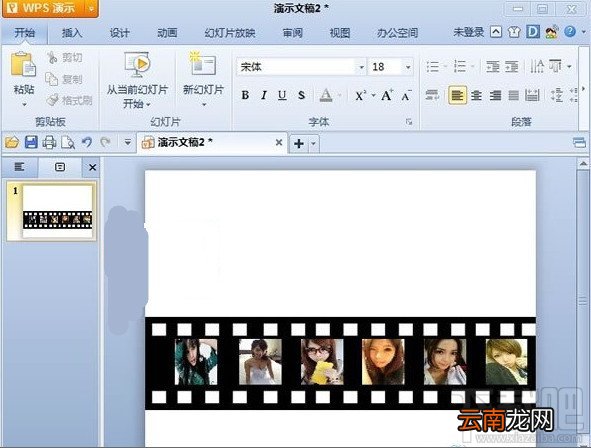Open new document dropdown arrow
The width and height of the screenshot is (591, 448).
point(313,144)
